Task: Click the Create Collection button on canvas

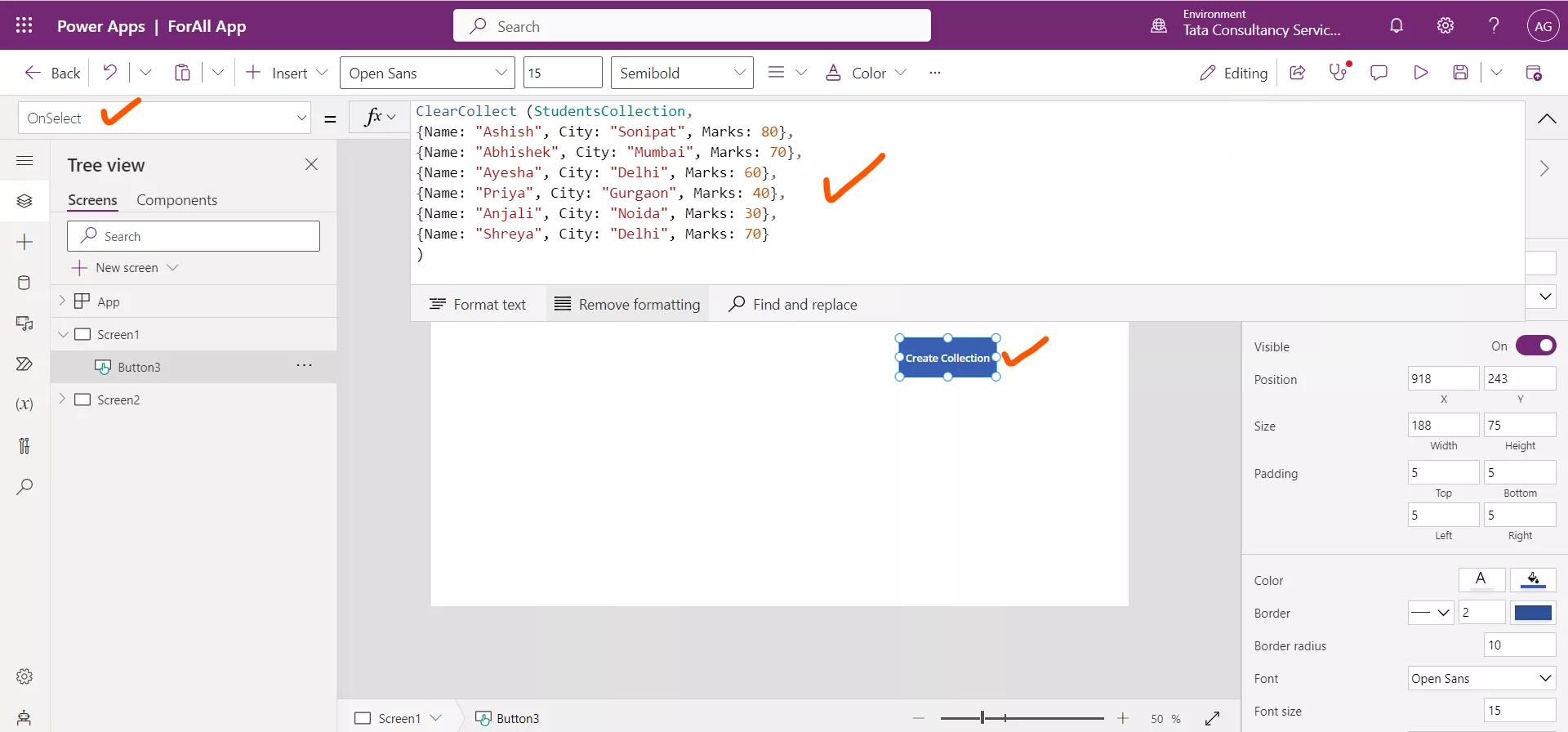Action: [x=947, y=358]
